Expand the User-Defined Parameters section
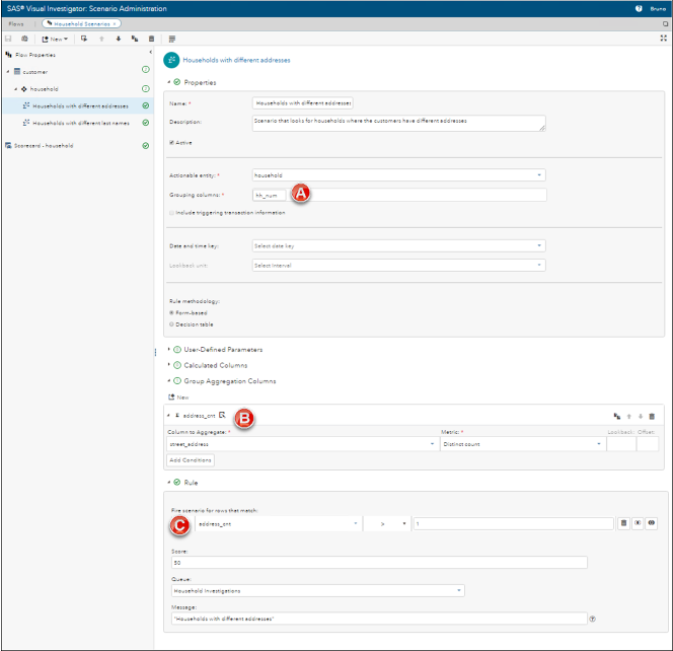Screen dimensions: 673x651 tap(218, 350)
